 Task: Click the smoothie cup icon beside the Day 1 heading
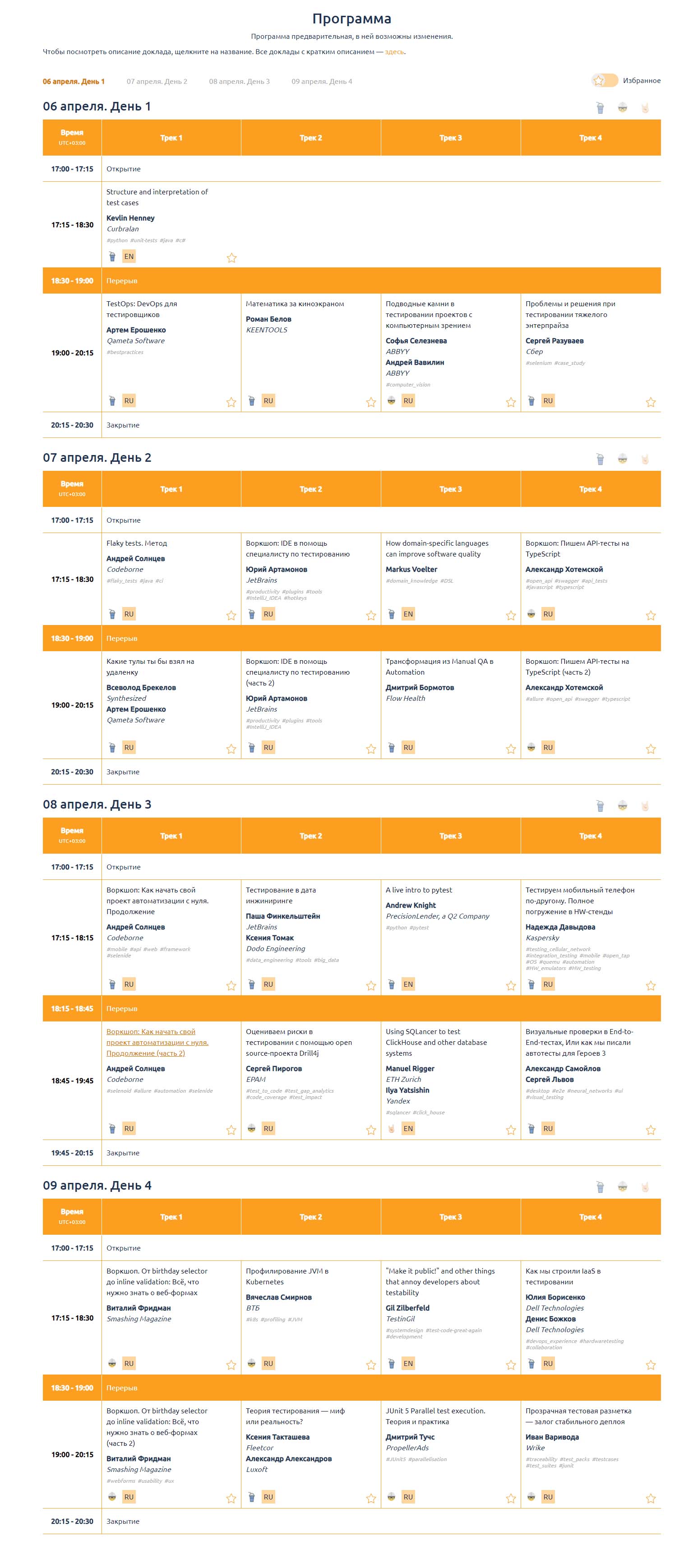[x=600, y=108]
